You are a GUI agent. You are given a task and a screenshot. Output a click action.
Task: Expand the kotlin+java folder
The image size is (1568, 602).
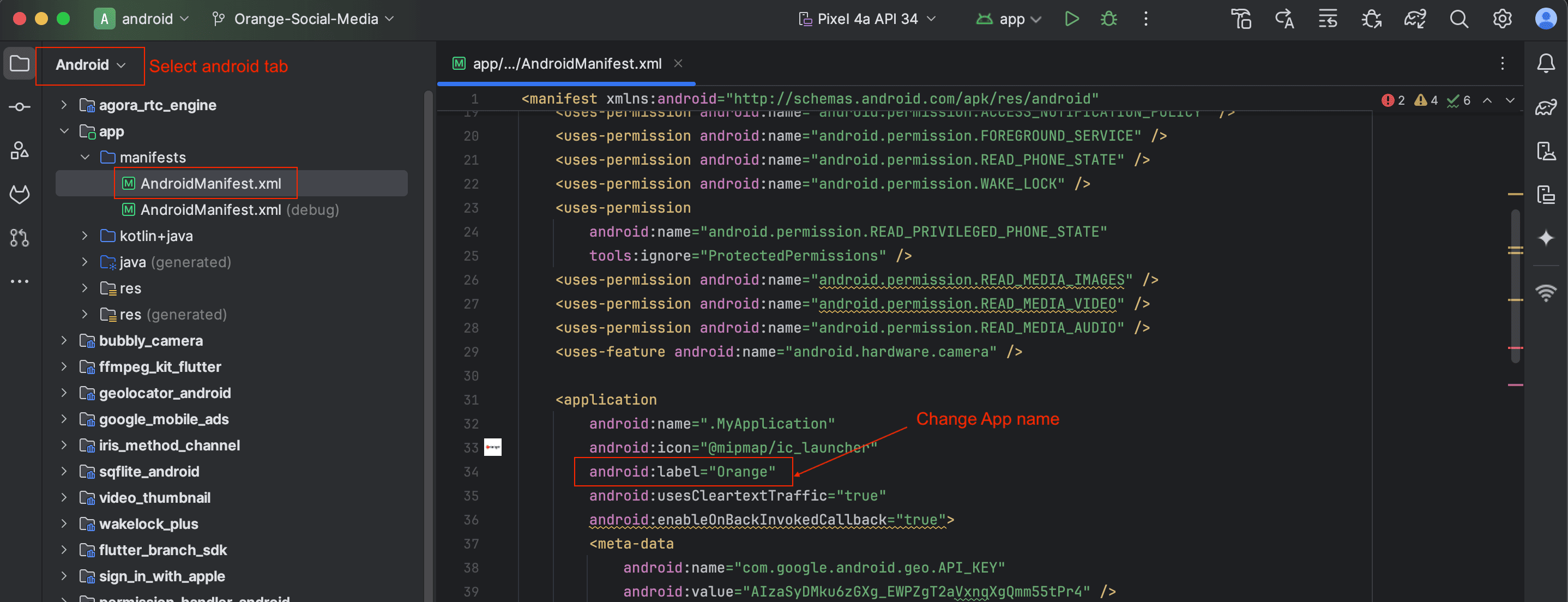coord(85,236)
